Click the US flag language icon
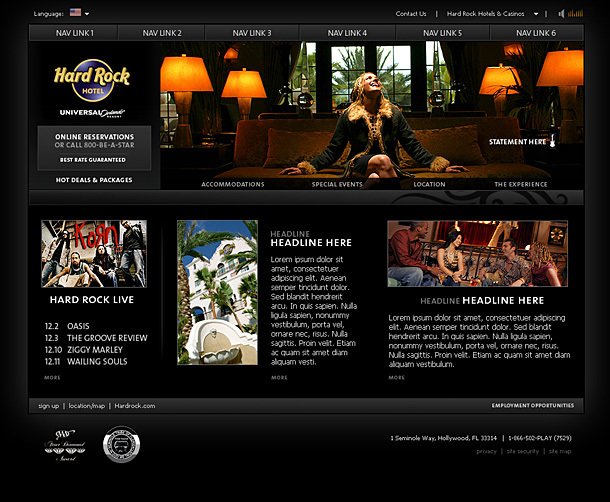 click(x=75, y=12)
